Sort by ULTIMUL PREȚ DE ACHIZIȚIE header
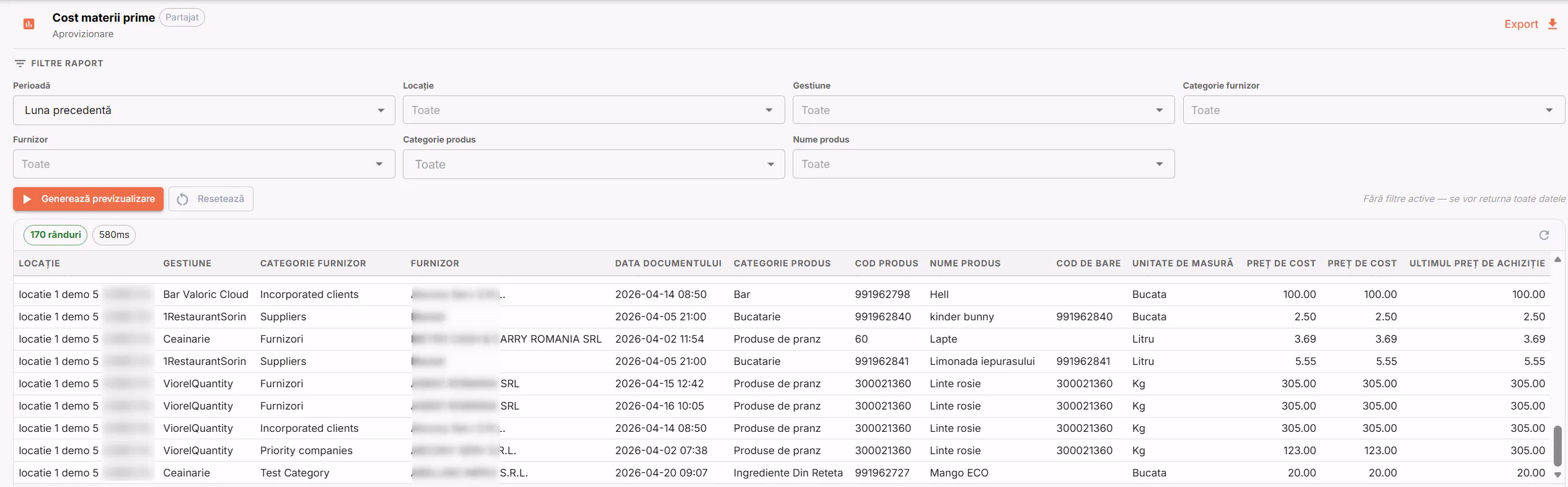 point(1477,263)
